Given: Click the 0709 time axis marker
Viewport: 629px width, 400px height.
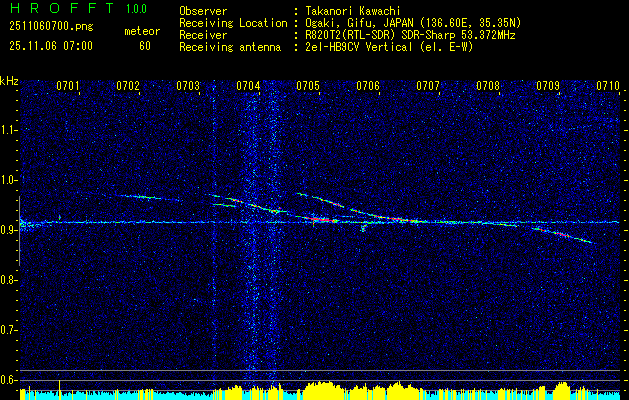Looking at the screenshot, I should tap(548, 86).
